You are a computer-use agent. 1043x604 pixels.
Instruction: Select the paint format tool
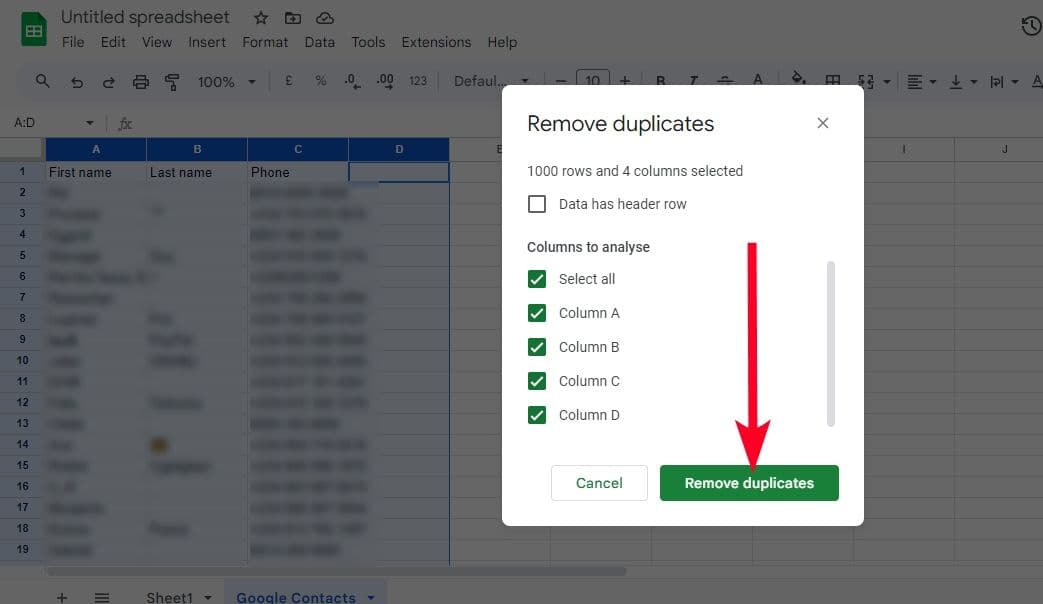click(172, 81)
